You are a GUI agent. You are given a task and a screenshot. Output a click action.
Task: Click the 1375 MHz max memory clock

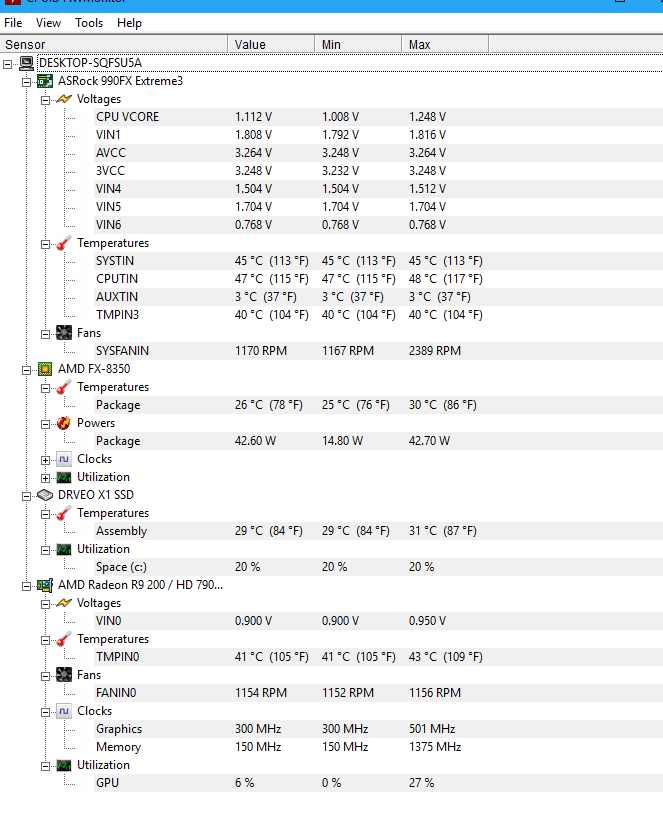pos(435,747)
